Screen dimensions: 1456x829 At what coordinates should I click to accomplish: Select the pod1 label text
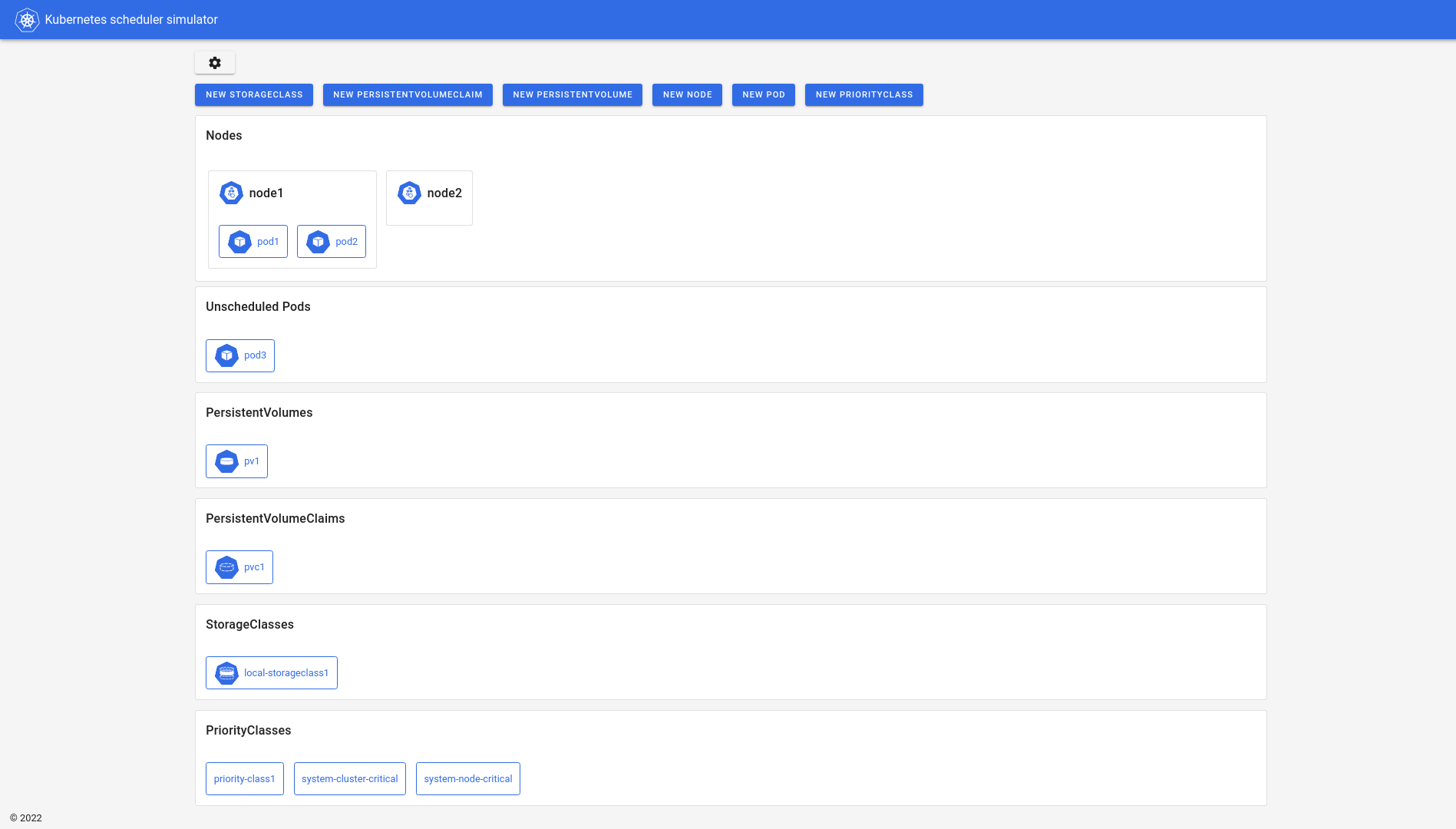coord(268,242)
